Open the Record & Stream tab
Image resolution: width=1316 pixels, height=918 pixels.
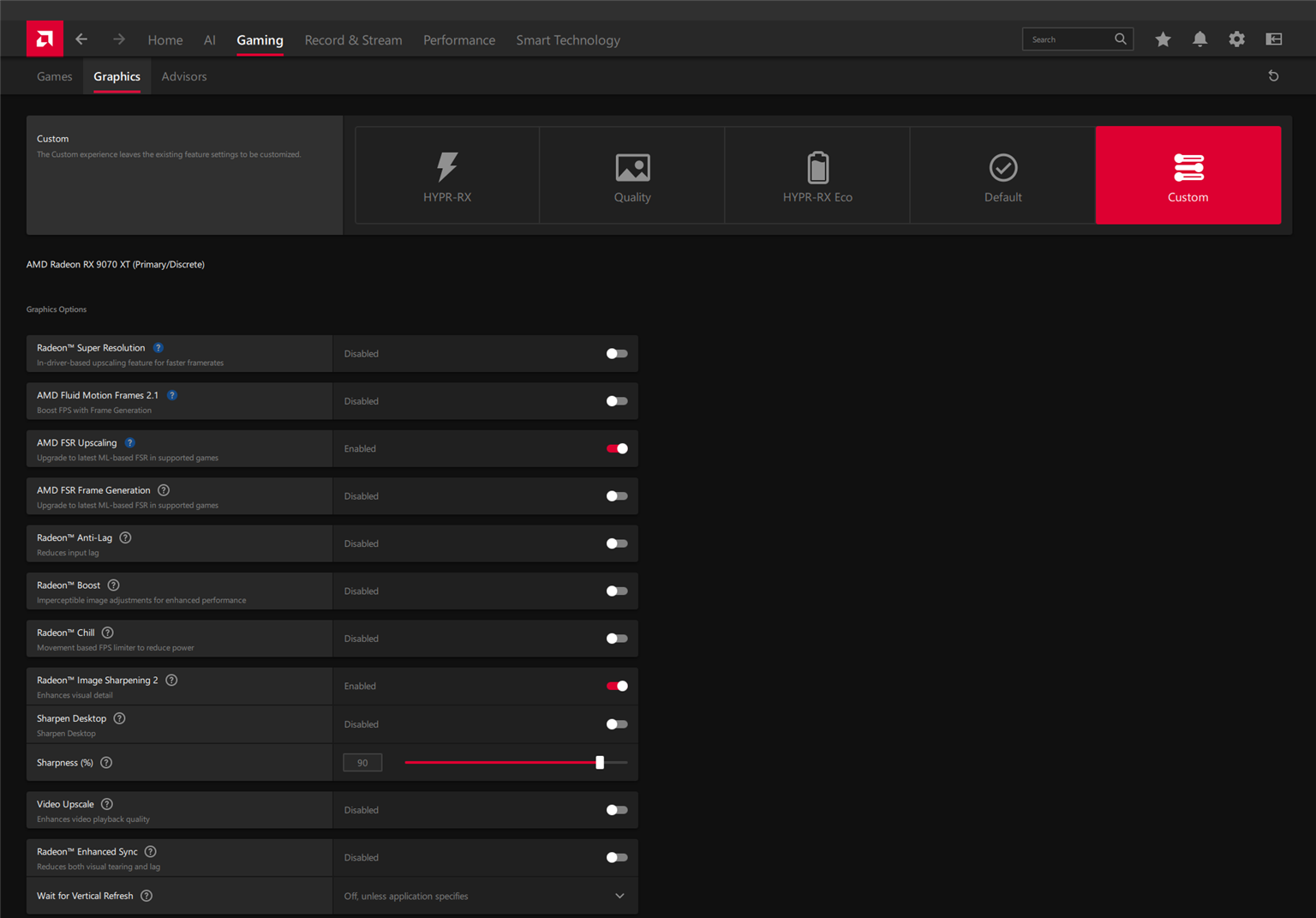(x=353, y=40)
